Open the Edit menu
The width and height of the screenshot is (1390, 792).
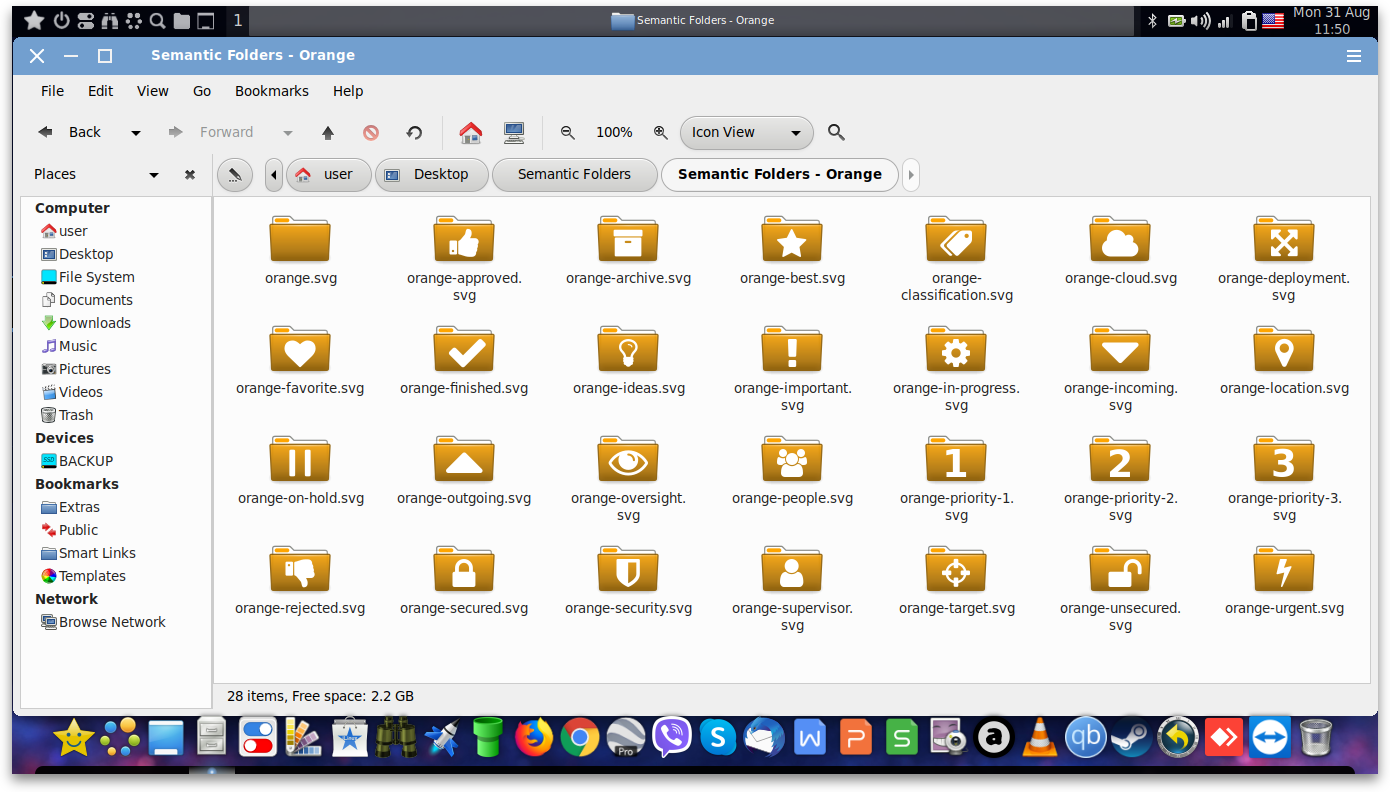pos(101,91)
